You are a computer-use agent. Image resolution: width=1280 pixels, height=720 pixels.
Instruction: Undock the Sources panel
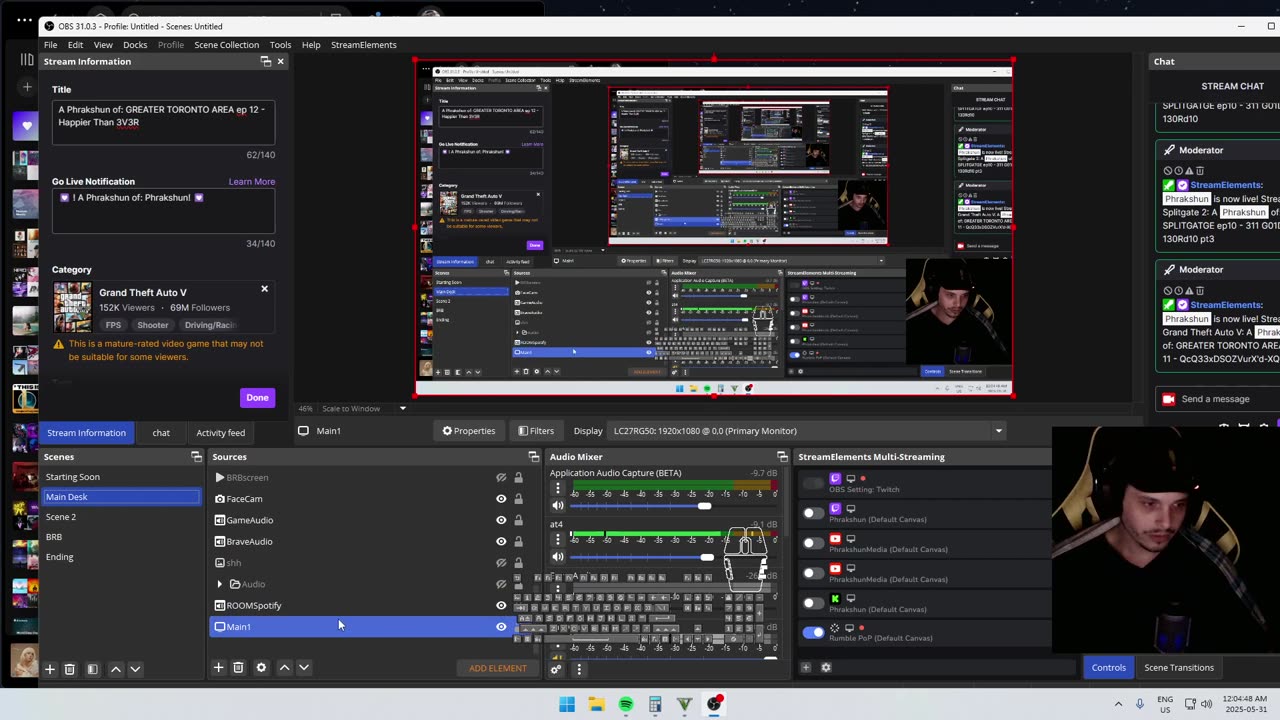pyautogui.click(x=533, y=457)
